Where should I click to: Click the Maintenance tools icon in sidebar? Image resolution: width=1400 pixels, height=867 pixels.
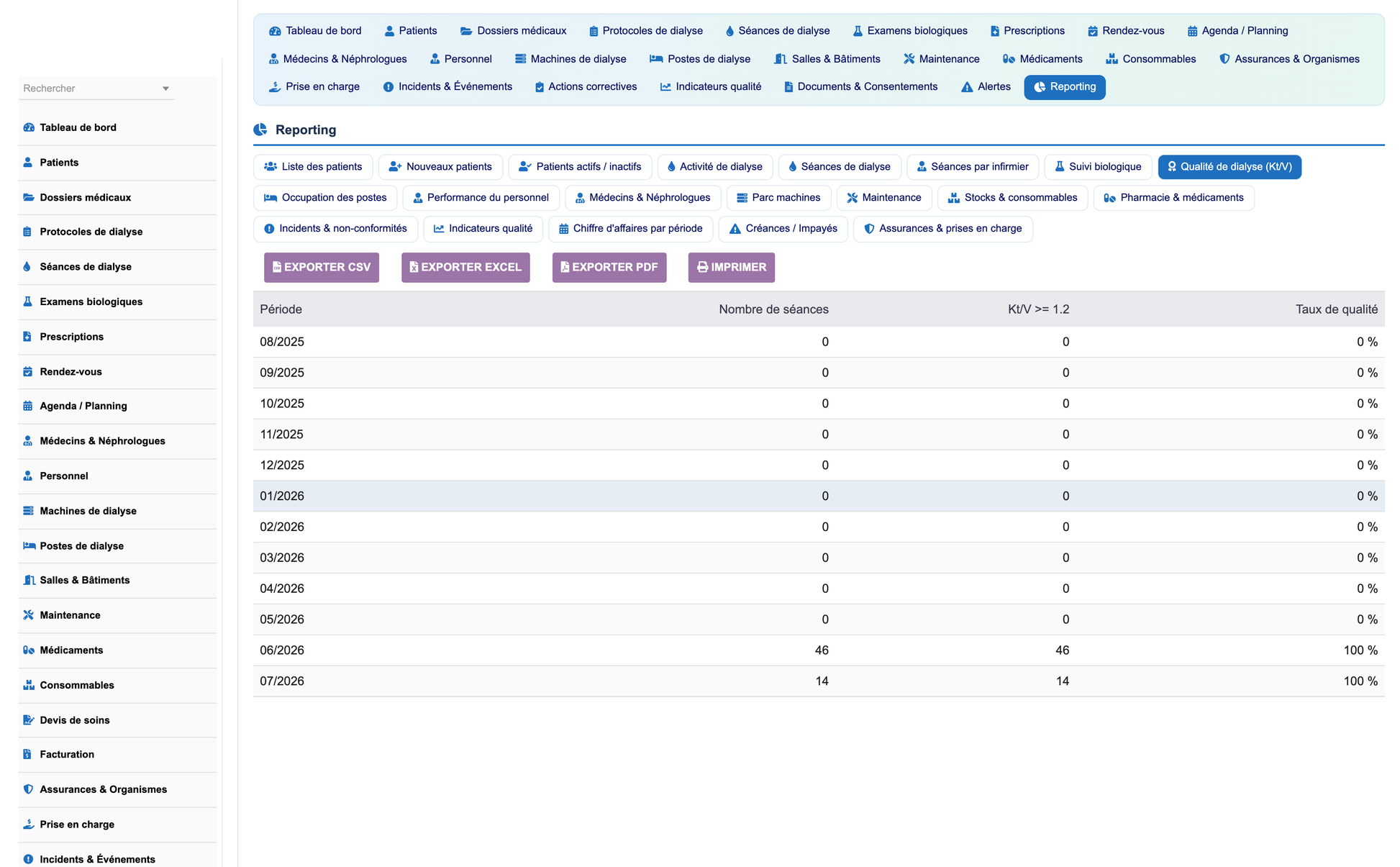(29, 615)
